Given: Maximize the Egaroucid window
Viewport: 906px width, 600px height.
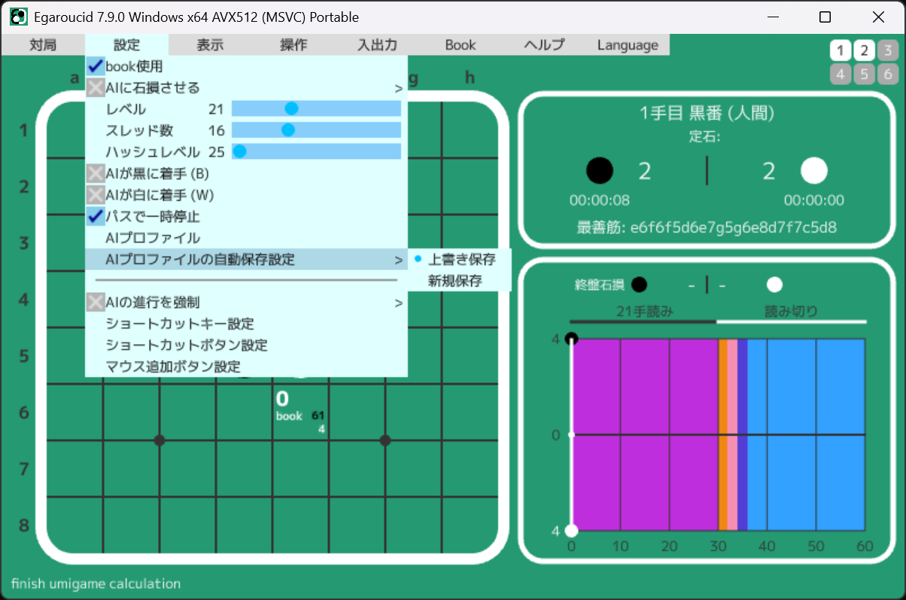Looking at the screenshot, I should (x=825, y=17).
